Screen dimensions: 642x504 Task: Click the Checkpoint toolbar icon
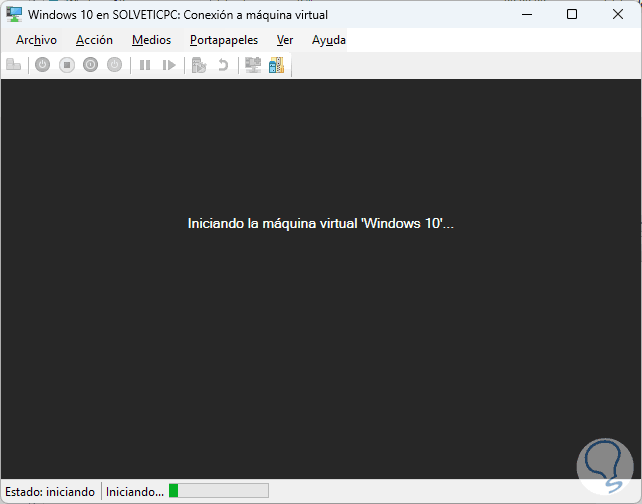[x=199, y=65]
